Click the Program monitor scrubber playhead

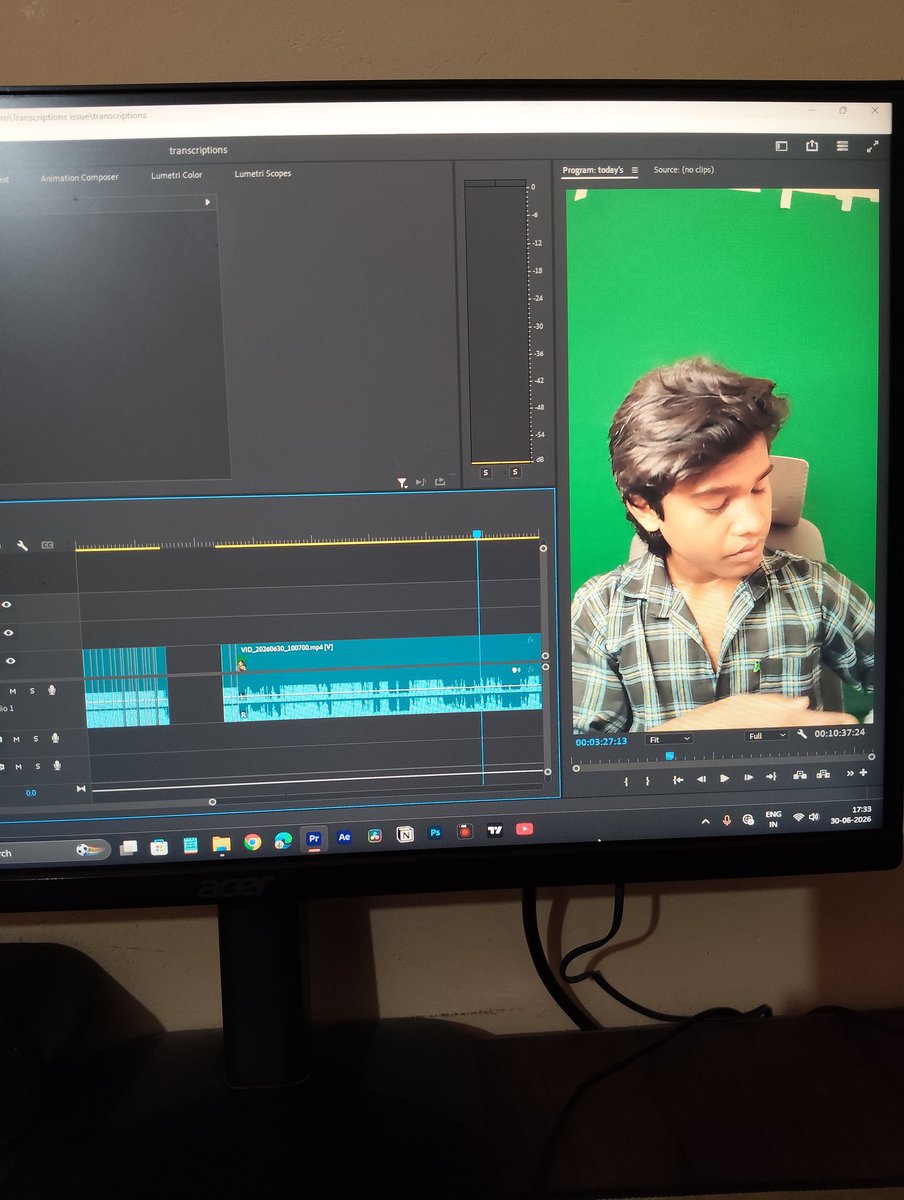(670, 756)
